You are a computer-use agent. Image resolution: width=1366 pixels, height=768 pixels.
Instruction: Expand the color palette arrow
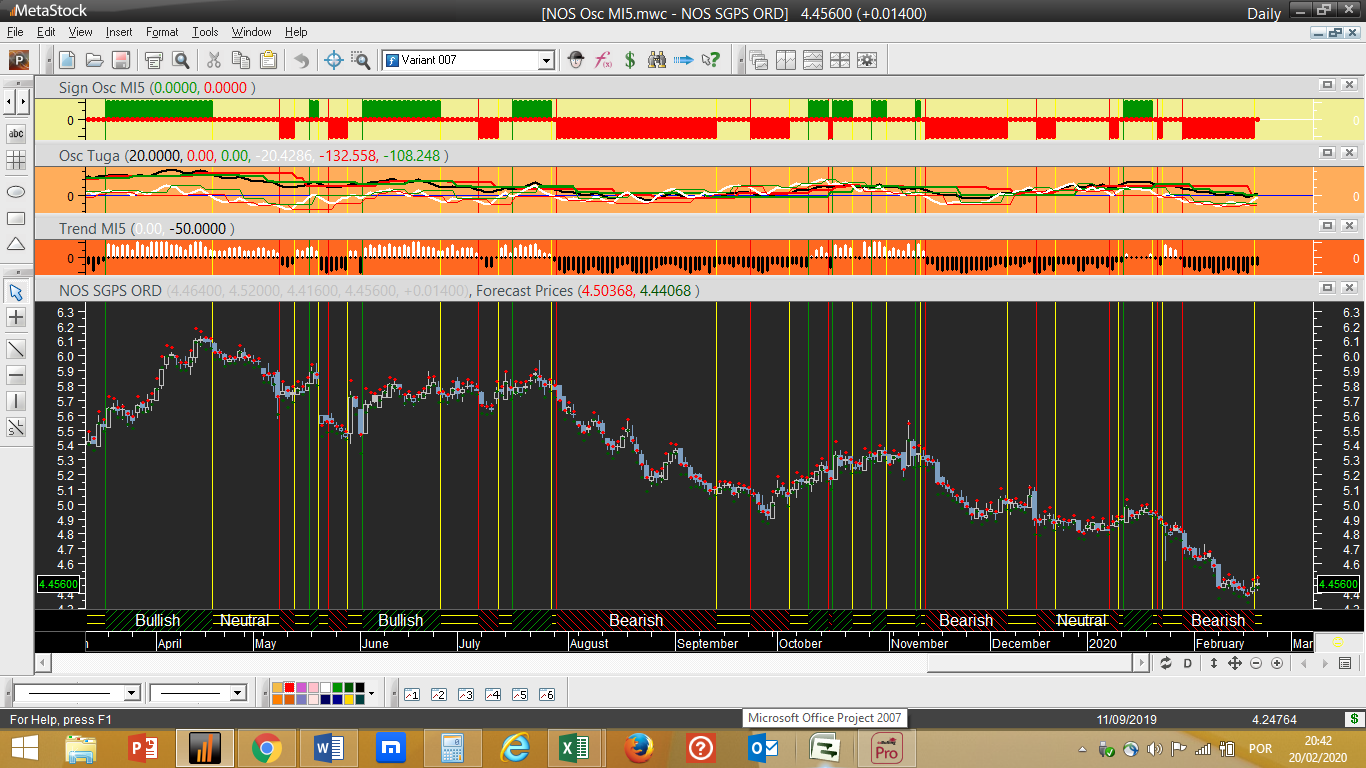click(371, 693)
